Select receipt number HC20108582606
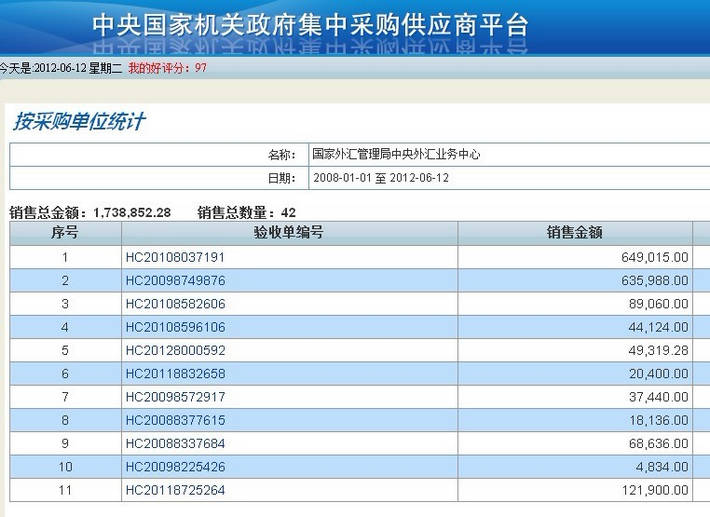The width and height of the screenshot is (710, 517). (175, 304)
